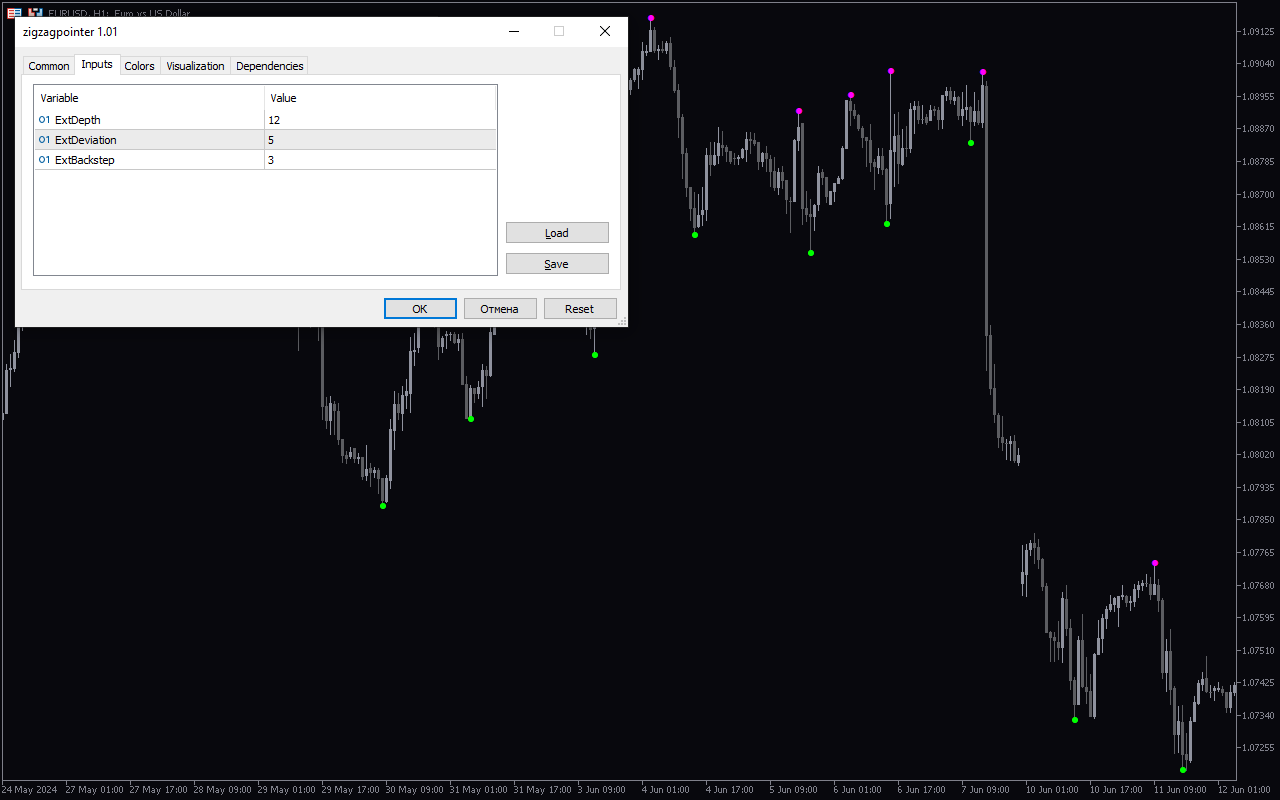Viewport: 1280px width, 800px height.
Task: Select the ExtDeviation variable row
Action: (x=265, y=140)
